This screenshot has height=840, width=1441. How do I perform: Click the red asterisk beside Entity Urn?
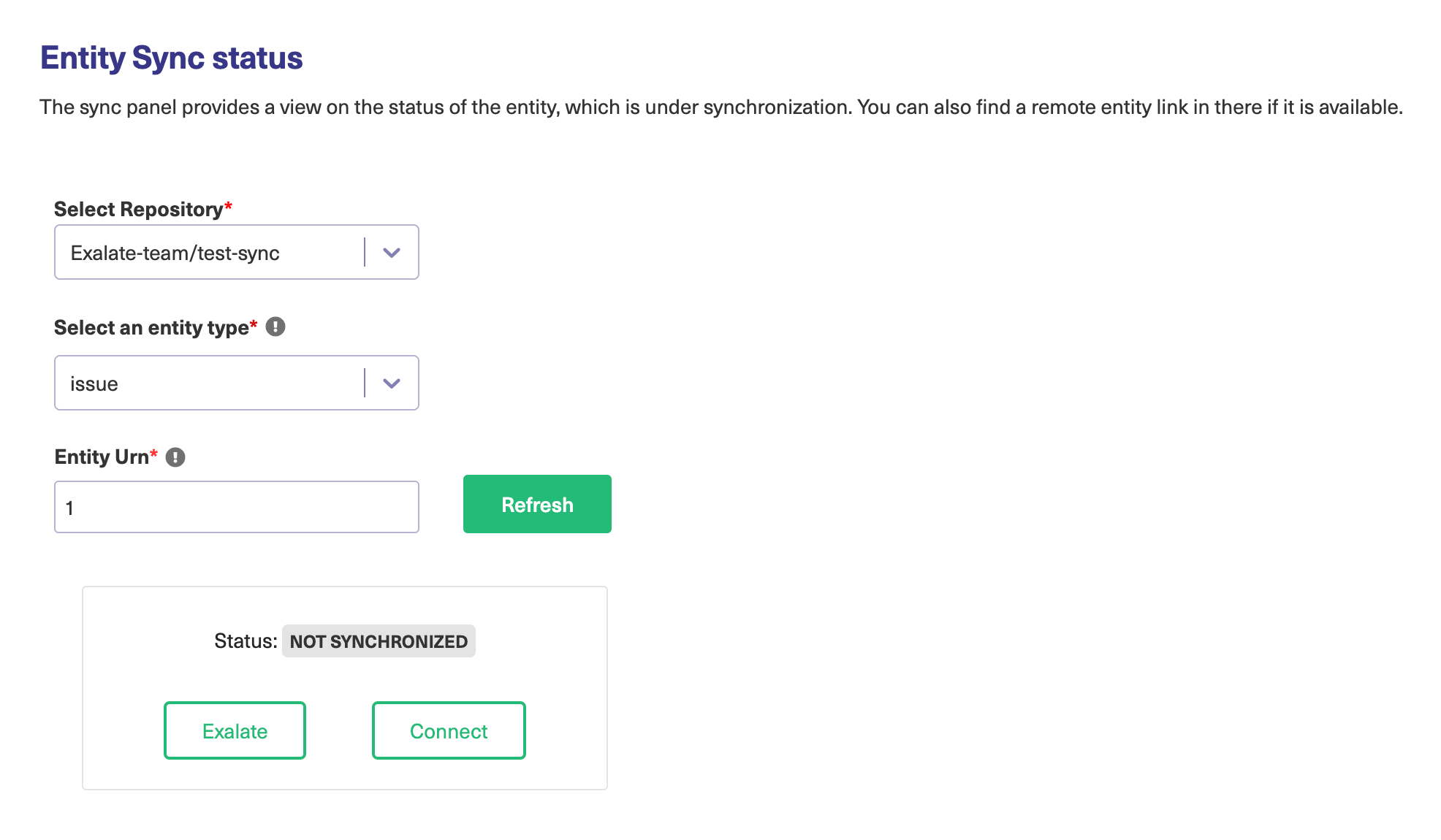tap(154, 454)
